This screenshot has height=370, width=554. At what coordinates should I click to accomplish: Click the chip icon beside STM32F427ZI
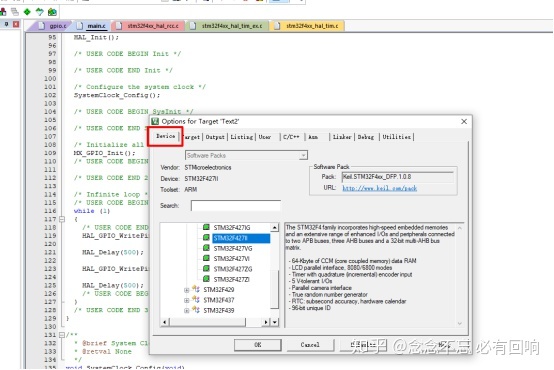coord(206,279)
